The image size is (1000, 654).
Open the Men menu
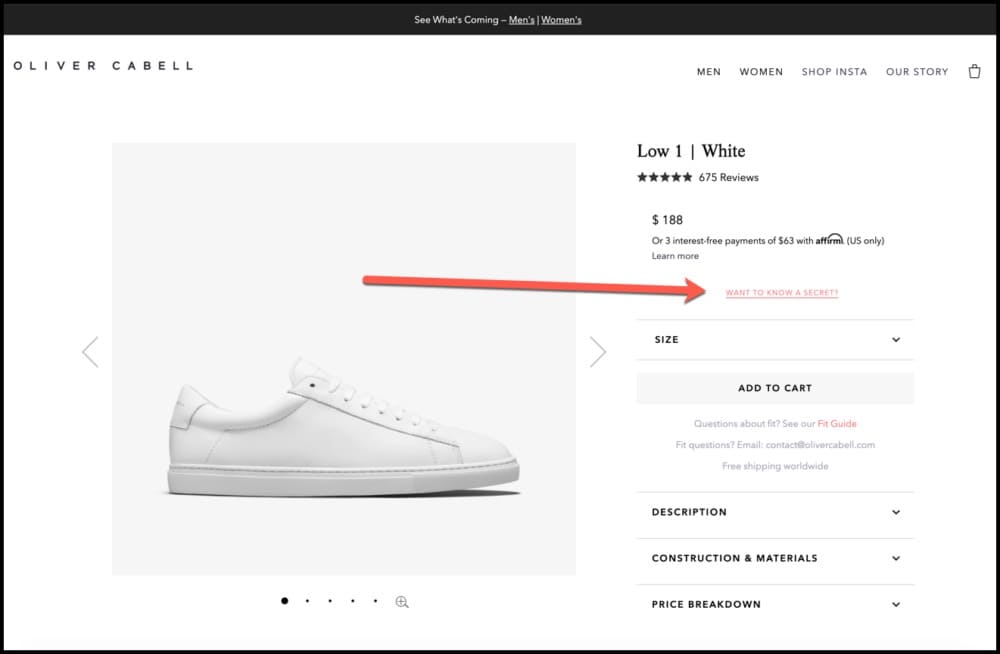click(x=709, y=72)
